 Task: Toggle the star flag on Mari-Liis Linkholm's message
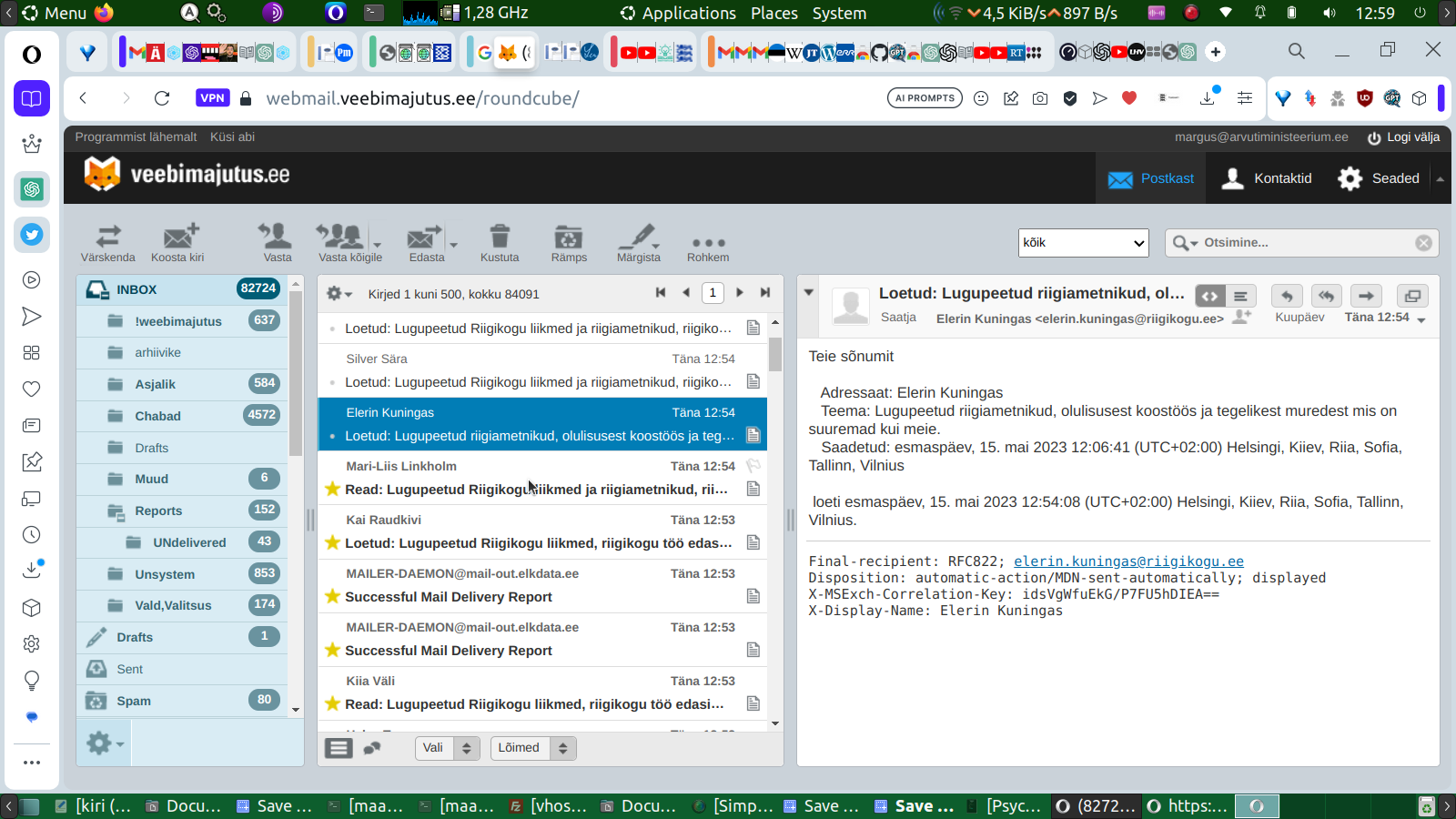pyautogui.click(x=332, y=490)
